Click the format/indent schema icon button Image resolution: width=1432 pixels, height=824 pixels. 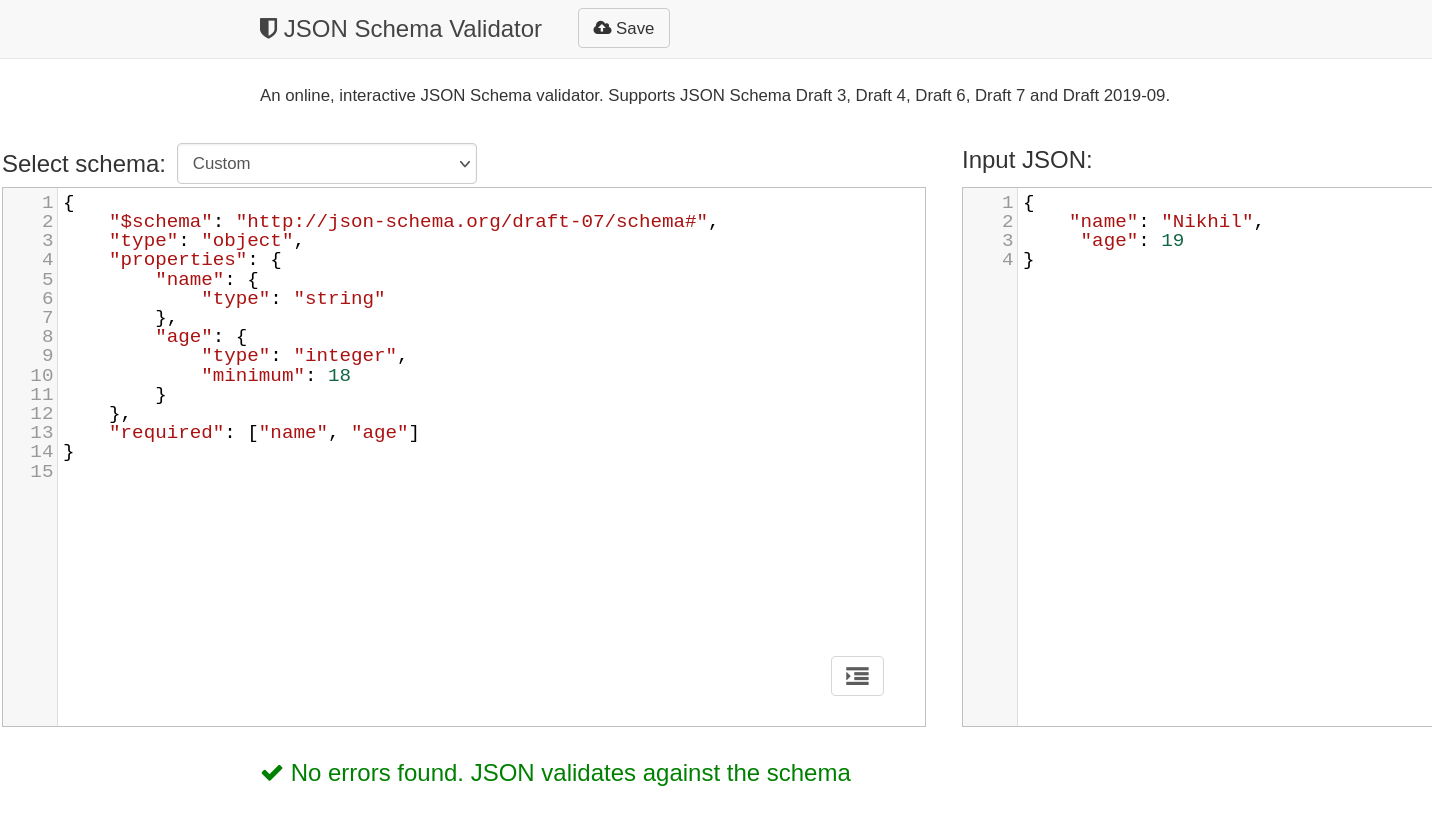[857, 676]
